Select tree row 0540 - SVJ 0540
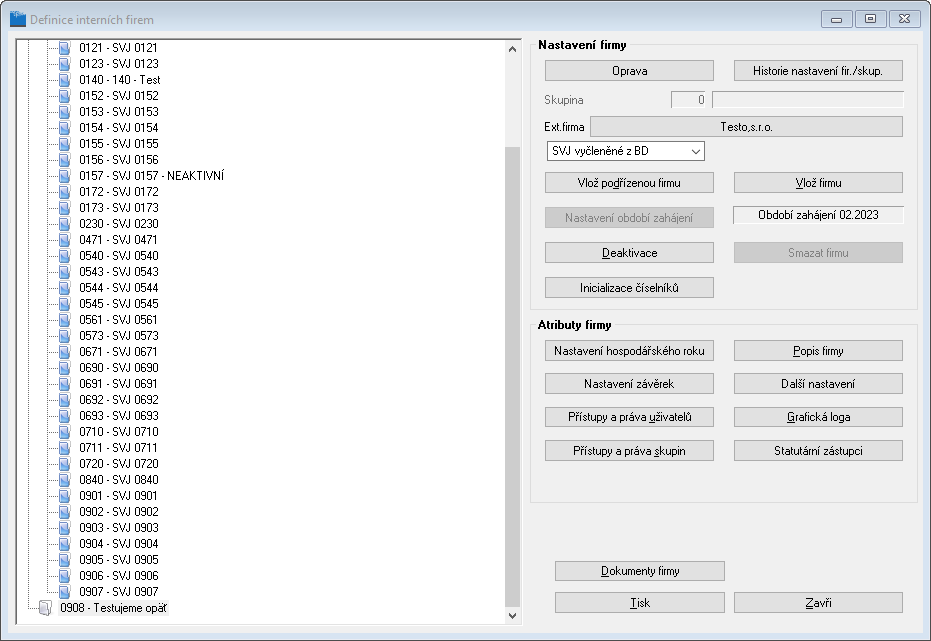931x641 pixels. 119,256
